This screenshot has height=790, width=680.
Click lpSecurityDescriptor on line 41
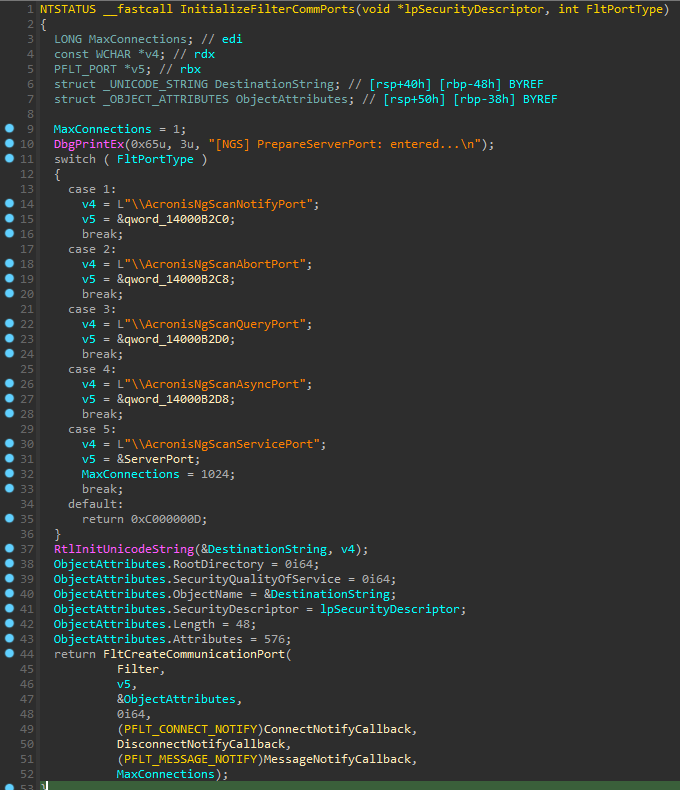coord(390,609)
